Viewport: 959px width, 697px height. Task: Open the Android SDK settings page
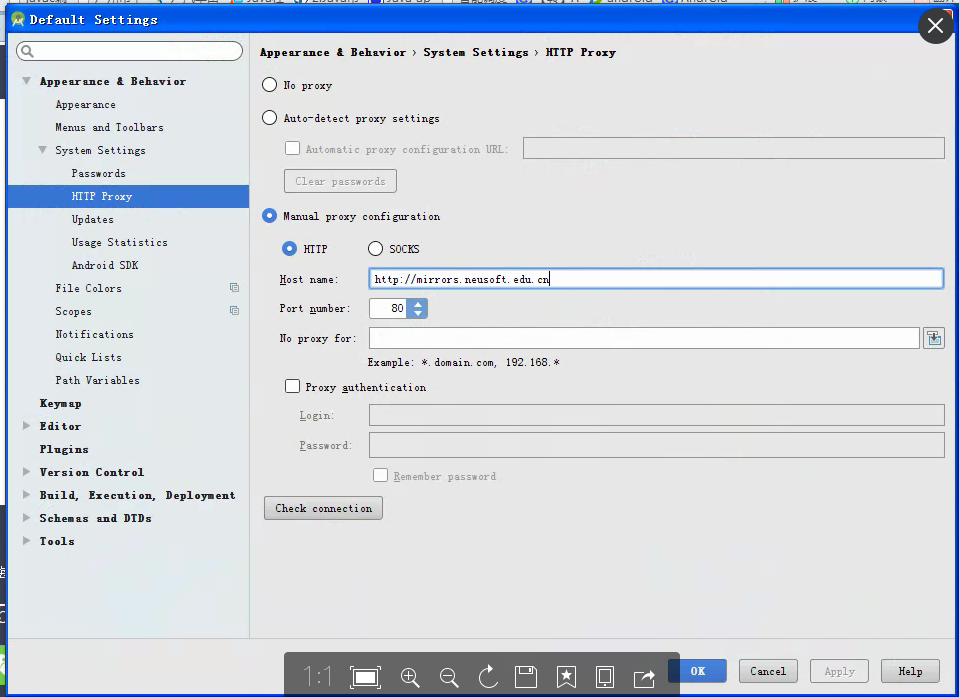pyautogui.click(x=105, y=265)
